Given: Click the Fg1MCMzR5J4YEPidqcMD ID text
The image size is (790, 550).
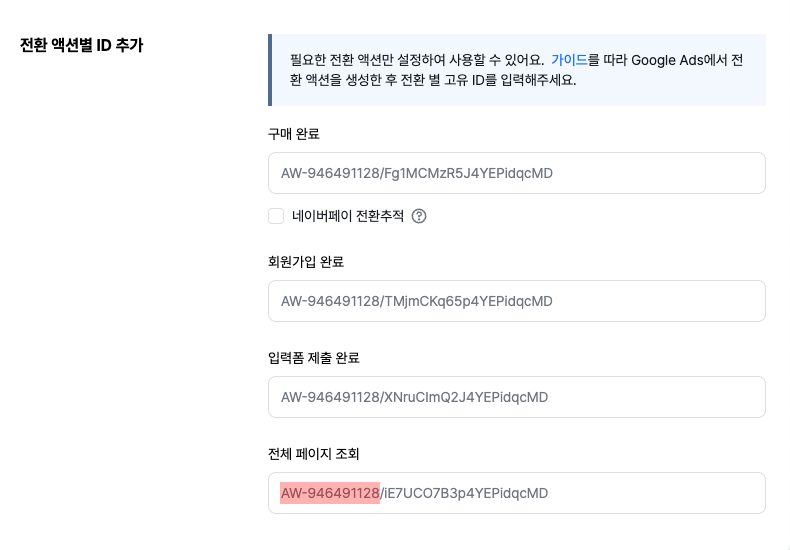Looking at the screenshot, I should tap(468, 173).
